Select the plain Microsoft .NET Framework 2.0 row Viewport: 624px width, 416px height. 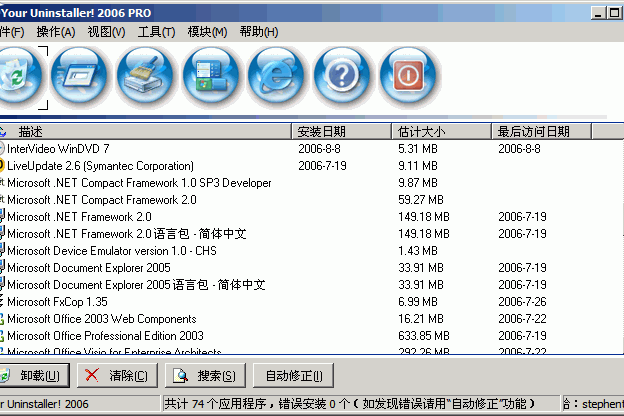pyautogui.click(x=79, y=217)
